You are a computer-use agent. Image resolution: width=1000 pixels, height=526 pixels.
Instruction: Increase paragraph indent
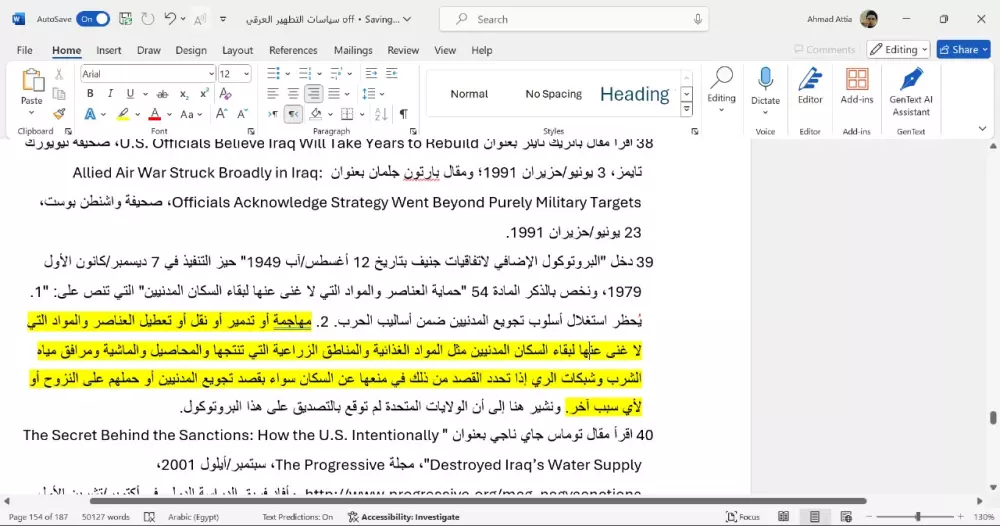point(392,73)
